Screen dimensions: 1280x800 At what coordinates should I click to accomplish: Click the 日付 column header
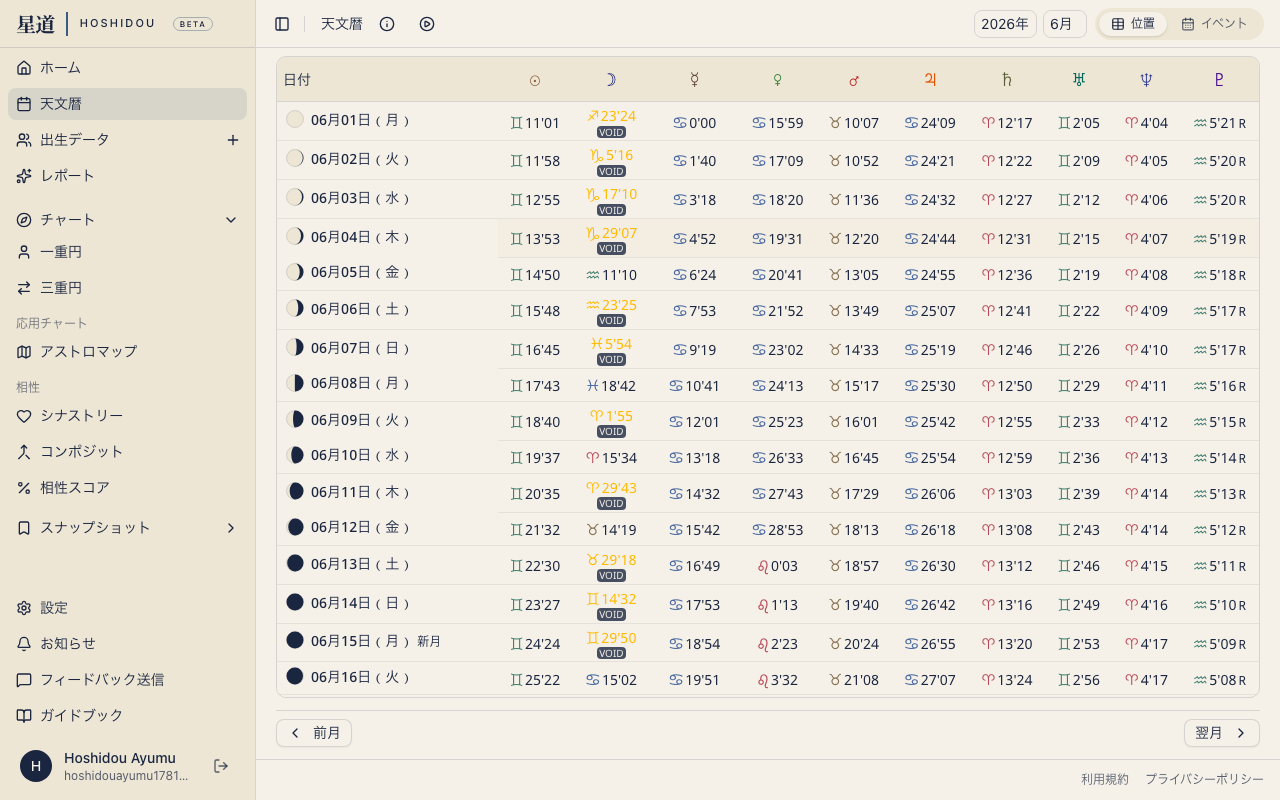pyautogui.click(x=297, y=80)
